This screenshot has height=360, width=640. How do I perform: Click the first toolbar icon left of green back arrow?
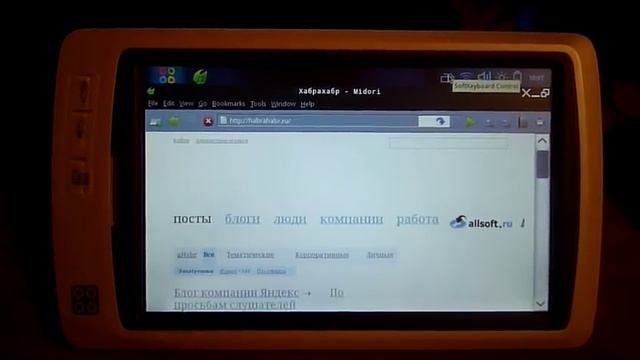(x=155, y=122)
